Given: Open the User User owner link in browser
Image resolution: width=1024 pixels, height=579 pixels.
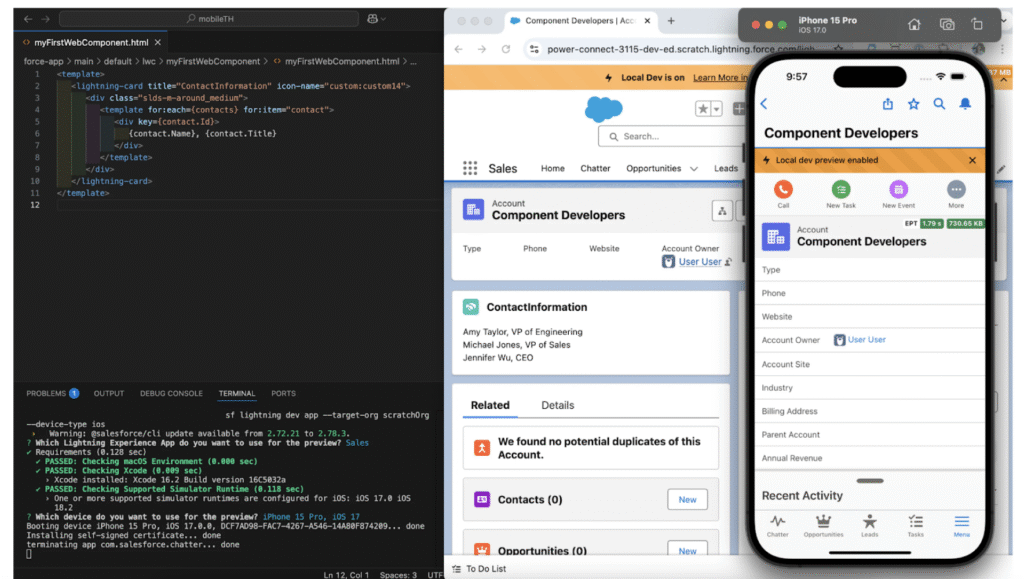Looking at the screenshot, I should tap(699, 262).
